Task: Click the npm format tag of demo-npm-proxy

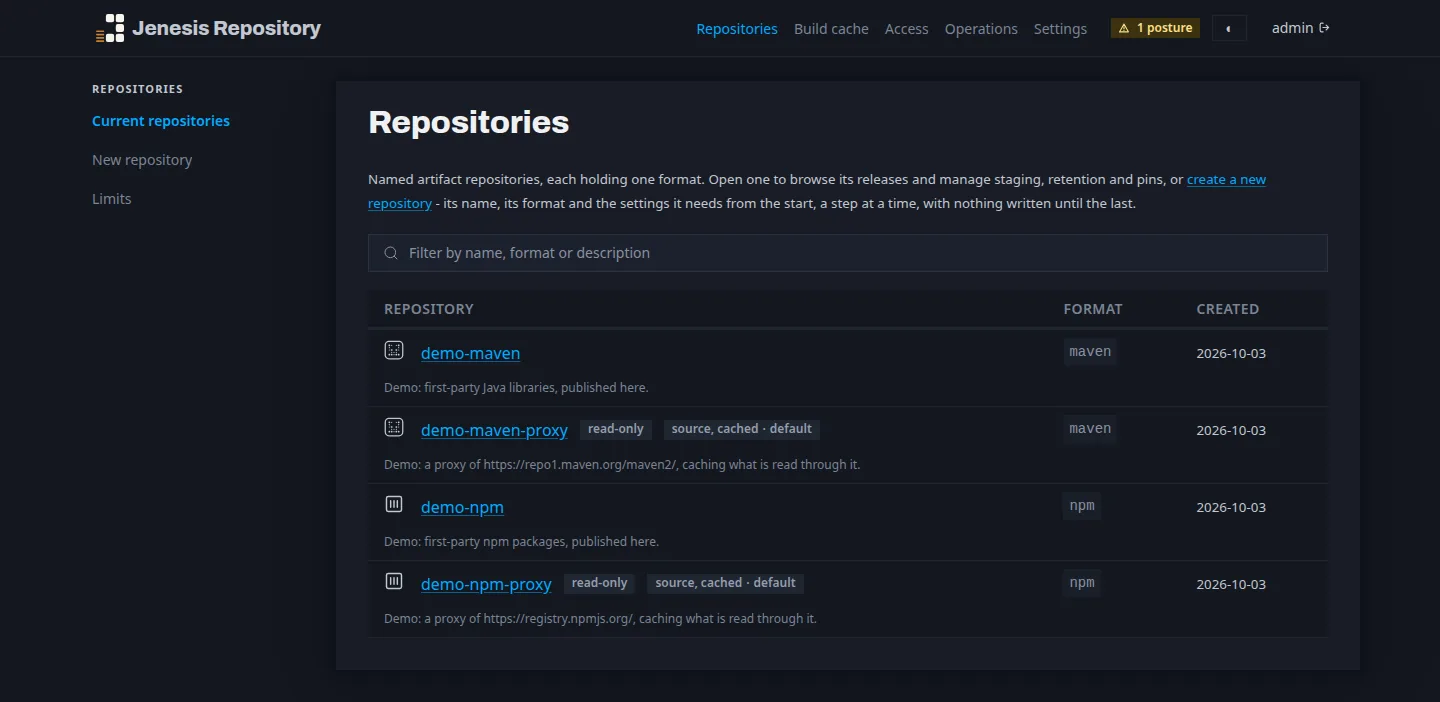Action: tap(1082, 583)
